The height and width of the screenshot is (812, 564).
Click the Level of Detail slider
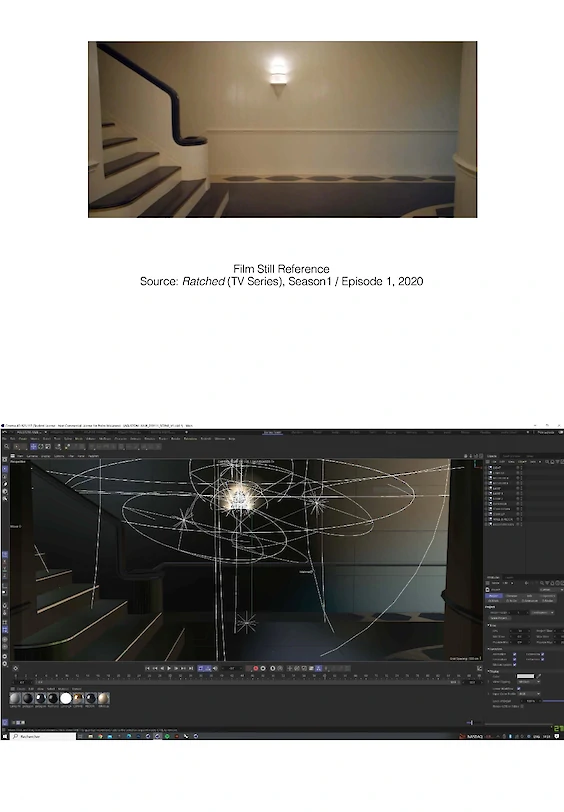553,701
